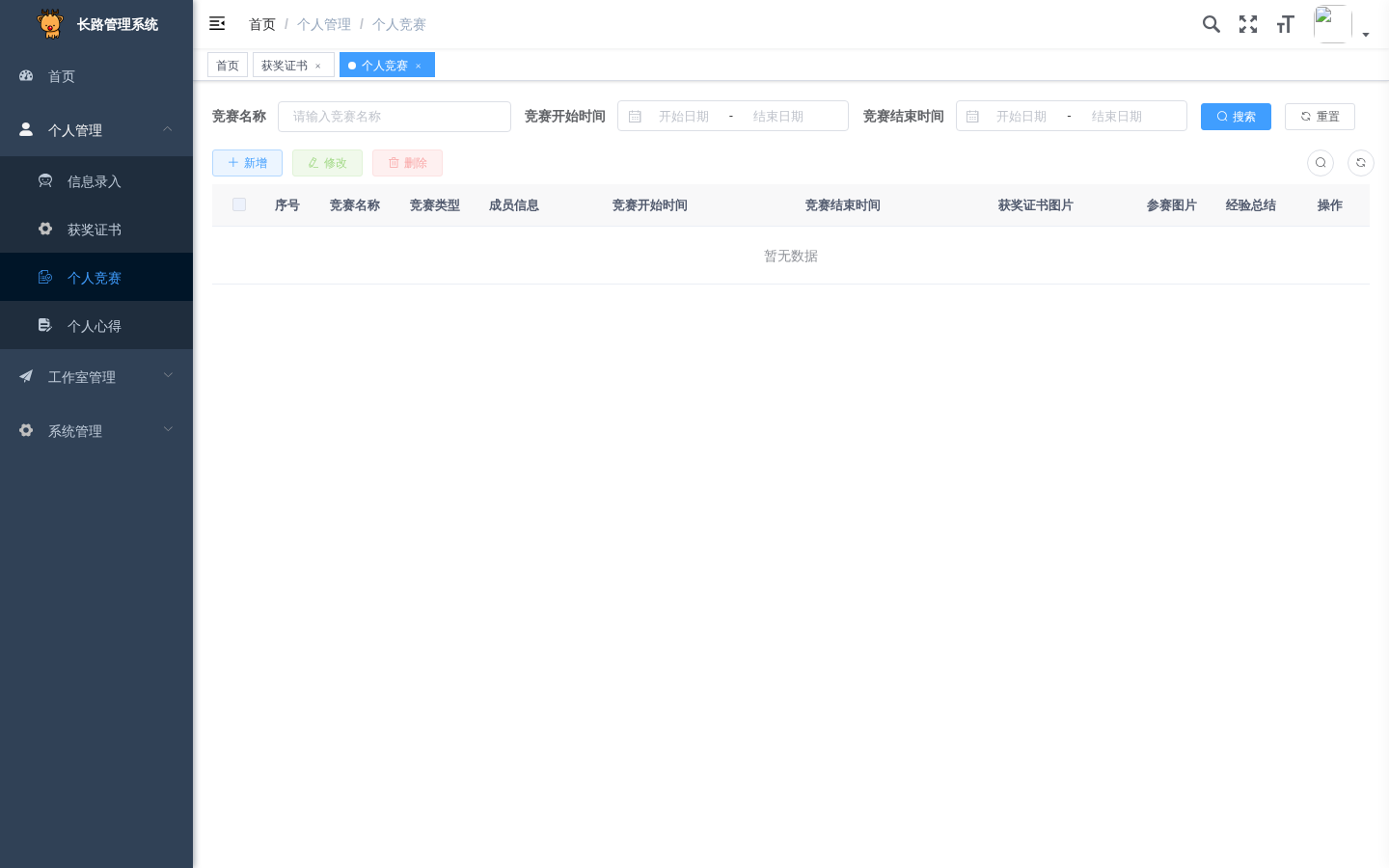
Task: Close the 个人竞赛 tab
Action: [x=419, y=66]
